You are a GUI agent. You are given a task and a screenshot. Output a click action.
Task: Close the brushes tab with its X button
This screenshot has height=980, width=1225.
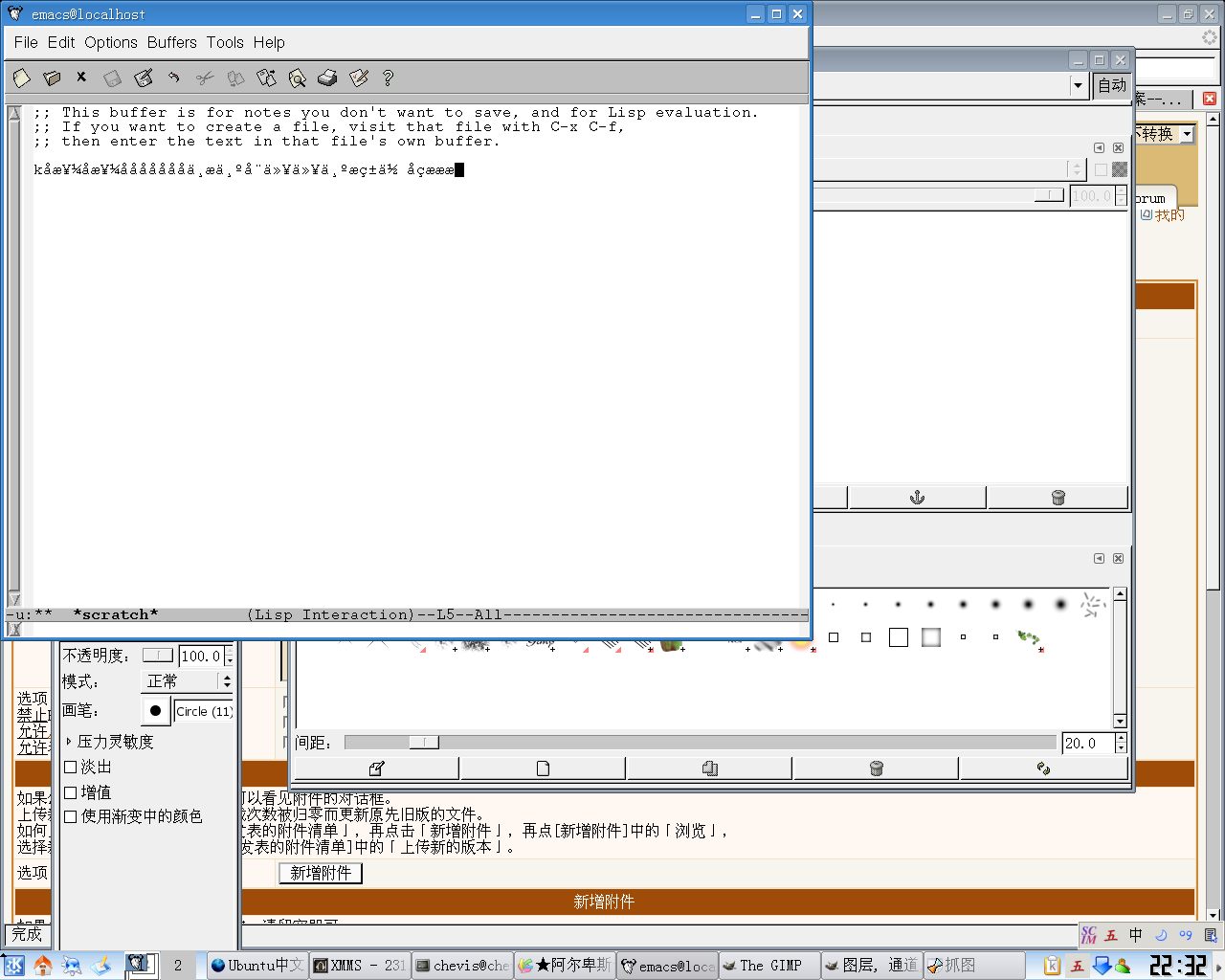tap(1118, 558)
